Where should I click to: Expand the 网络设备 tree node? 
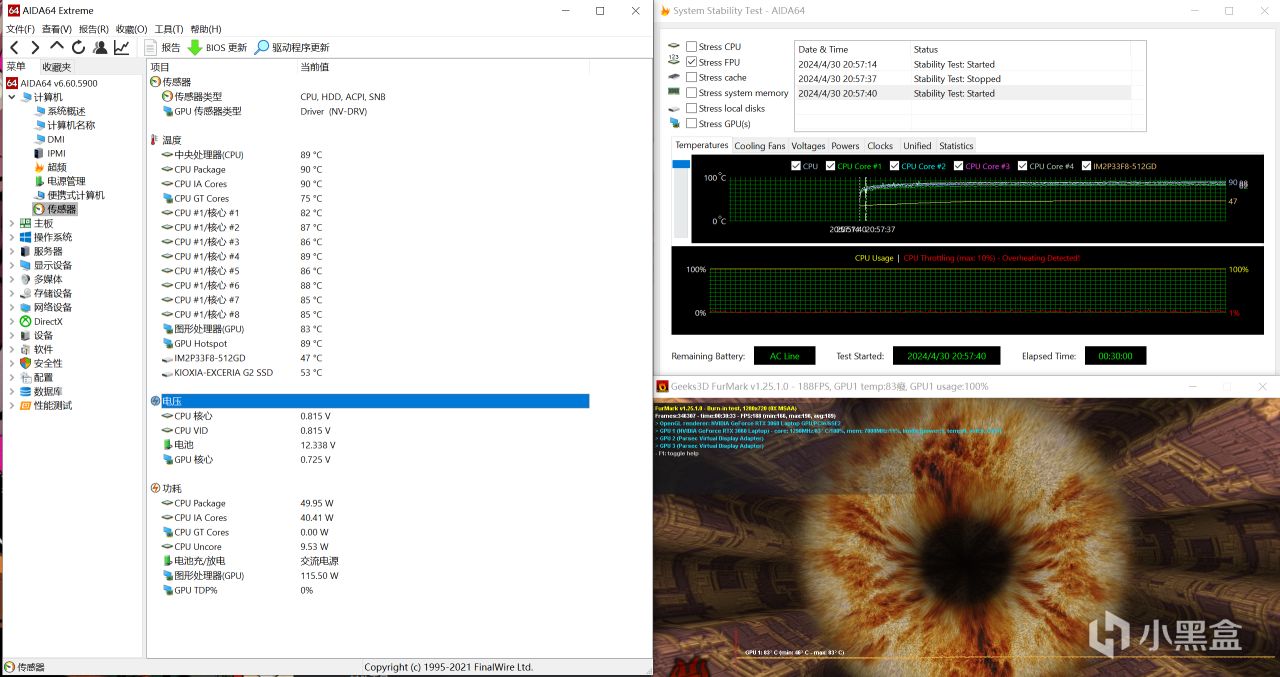12,307
